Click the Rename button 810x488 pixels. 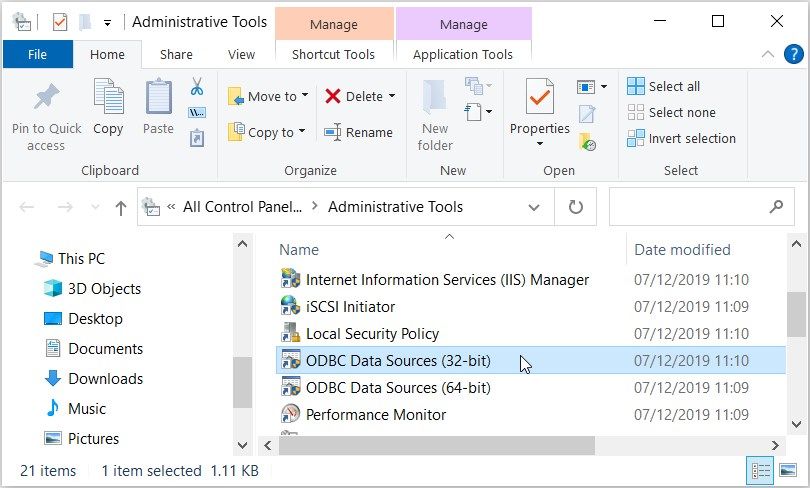pos(359,132)
